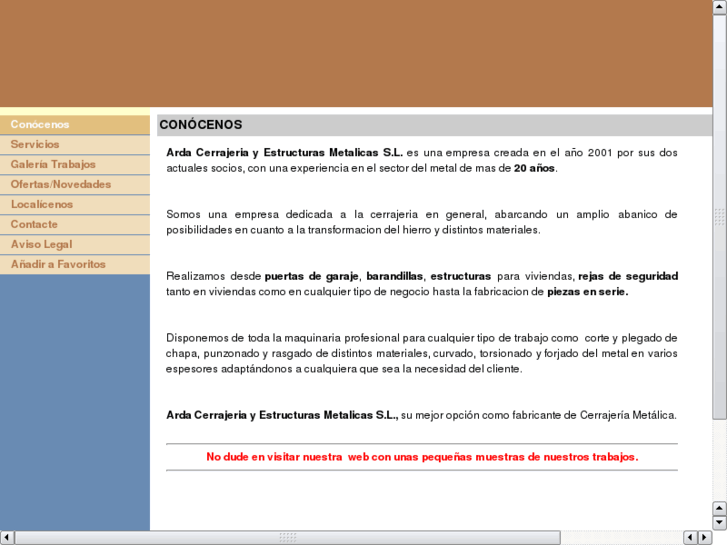Click the horizontal scrollbar left arrow at far left
Image resolution: width=727 pixels, height=545 pixels.
[x=7, y=538]
